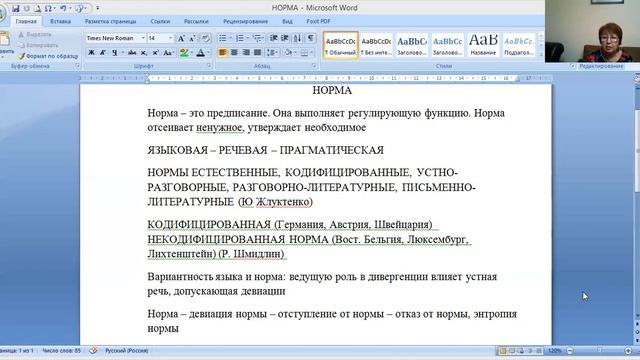This screenshot has width=640, height=360.
Task: Switch to Вставка tab
Action: pyautogui.click(x=60, y=21)
